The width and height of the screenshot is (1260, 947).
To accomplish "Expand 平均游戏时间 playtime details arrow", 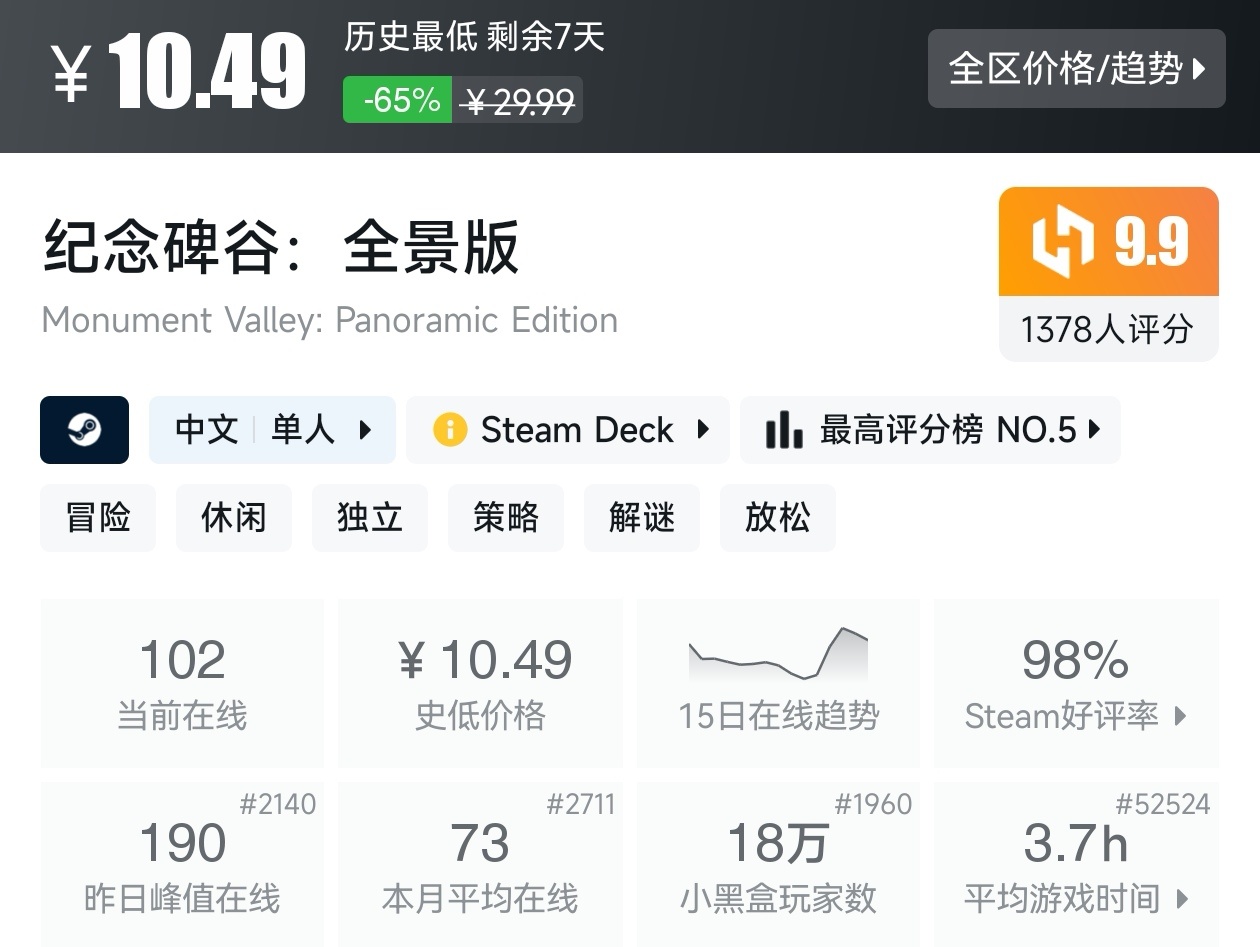I will coord(1183,898).
